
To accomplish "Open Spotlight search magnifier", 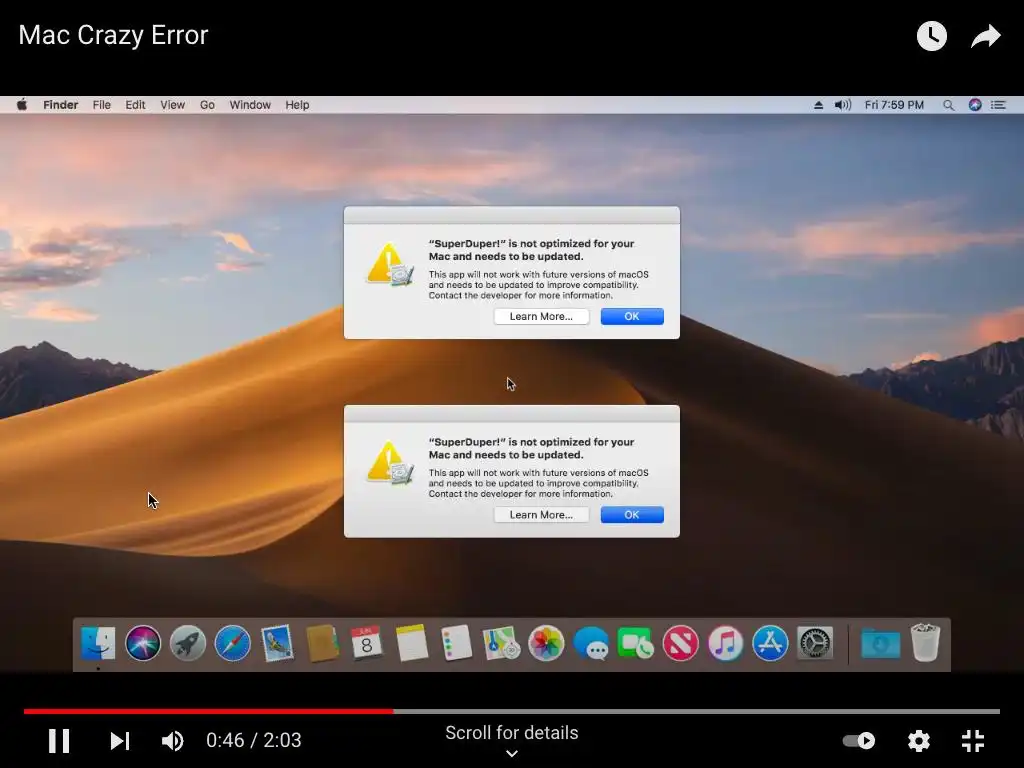I will pos(948,105).
